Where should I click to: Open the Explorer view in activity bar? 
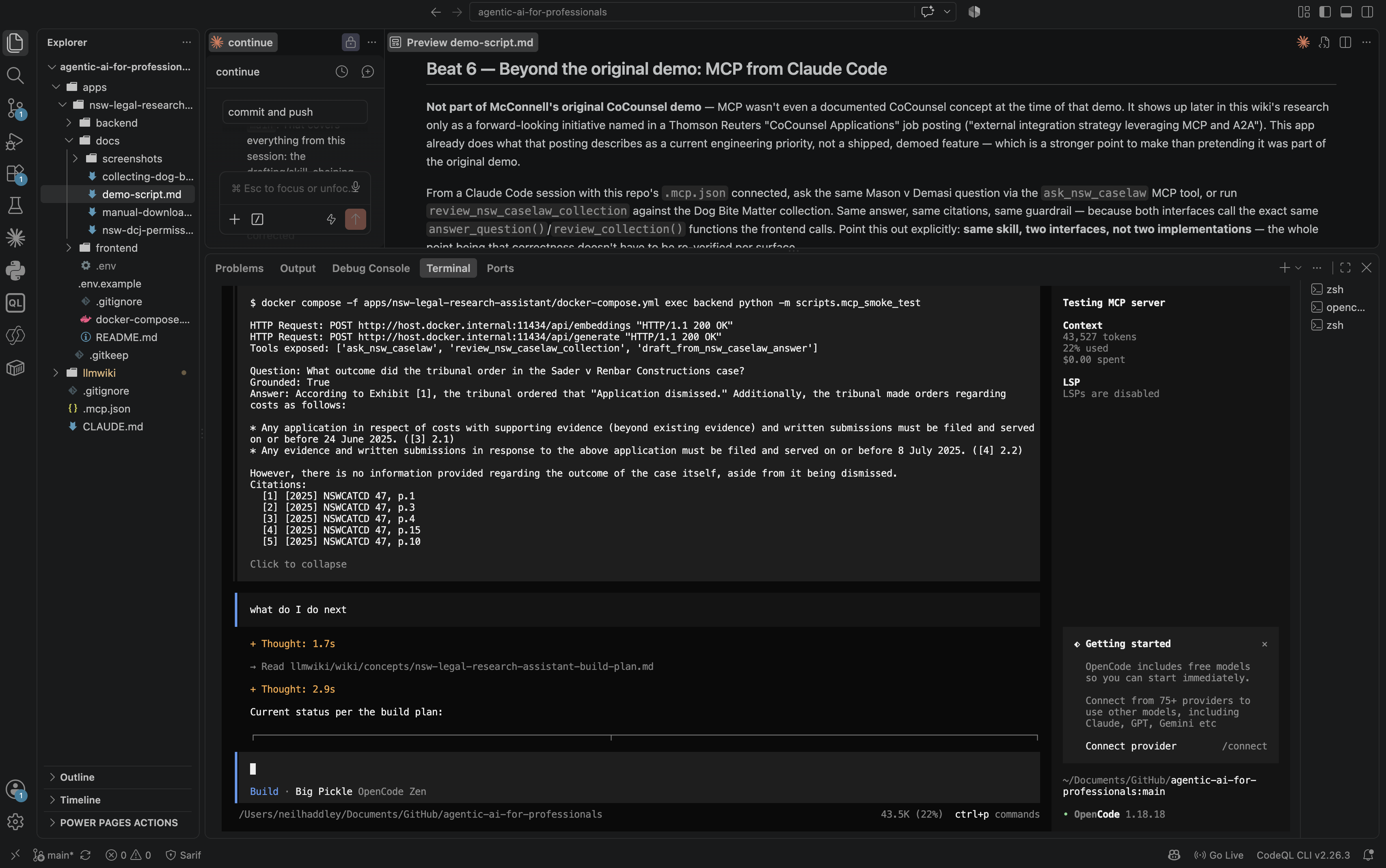coord(15,43)
